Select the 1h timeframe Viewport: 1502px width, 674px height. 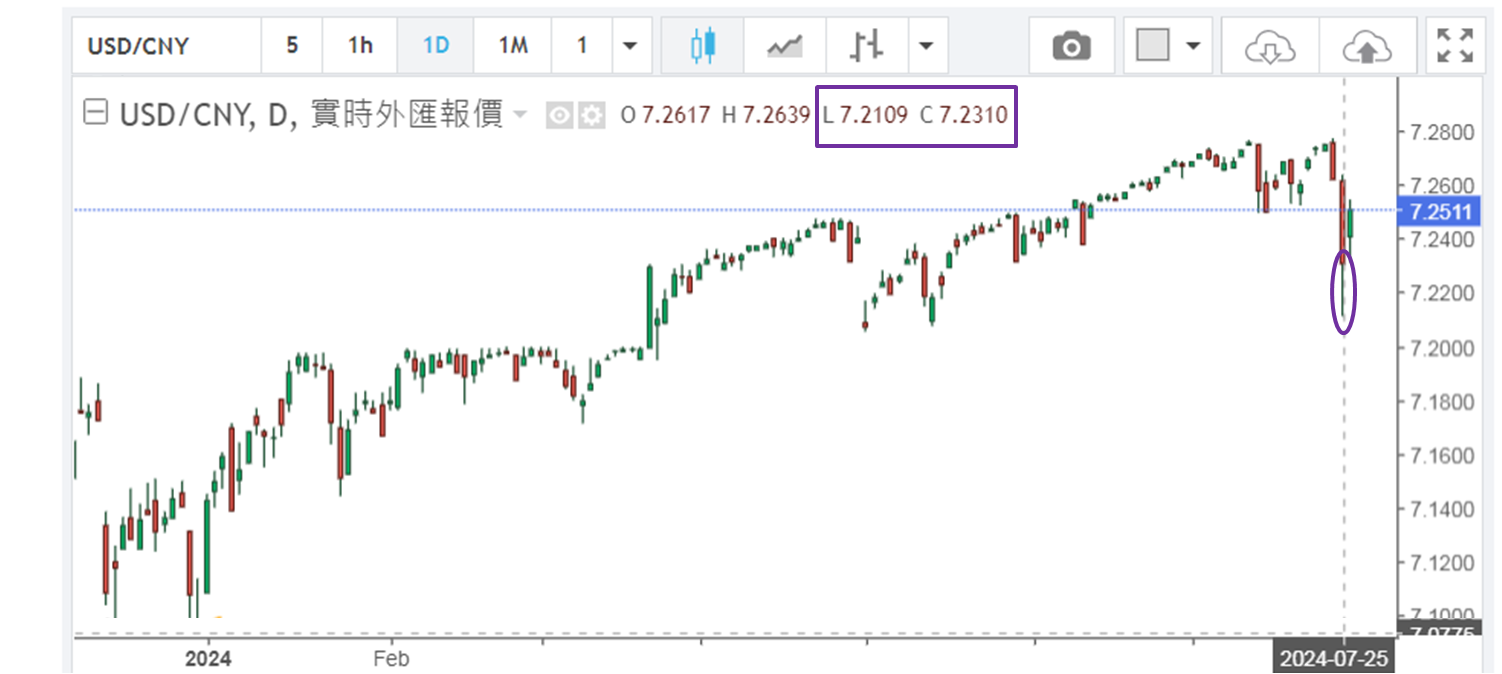coord(360,46)
